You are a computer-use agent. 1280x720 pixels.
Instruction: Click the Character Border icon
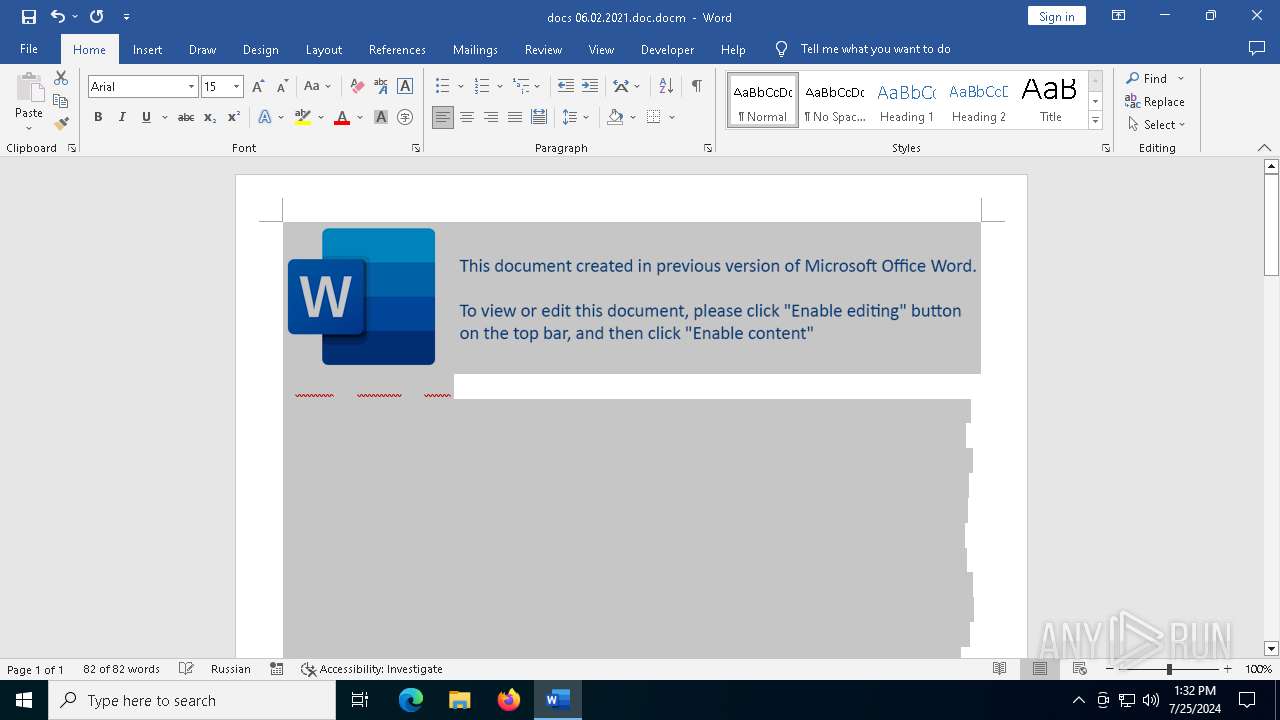point(405,87)
